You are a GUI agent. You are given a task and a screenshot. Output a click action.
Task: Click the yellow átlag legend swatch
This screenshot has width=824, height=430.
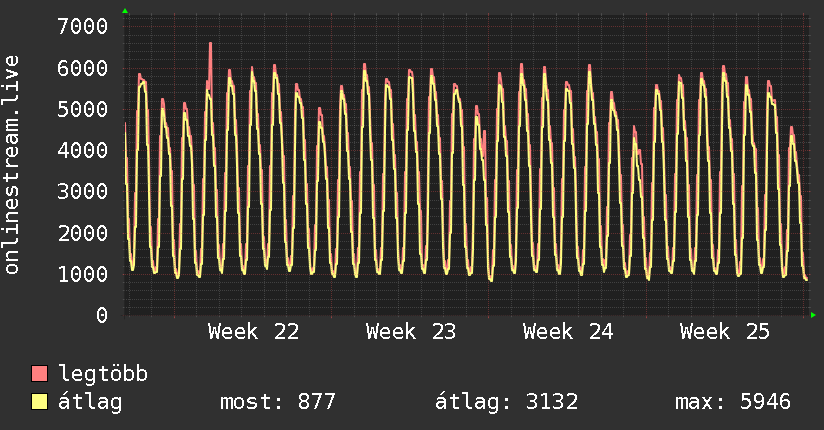point(39,401)
